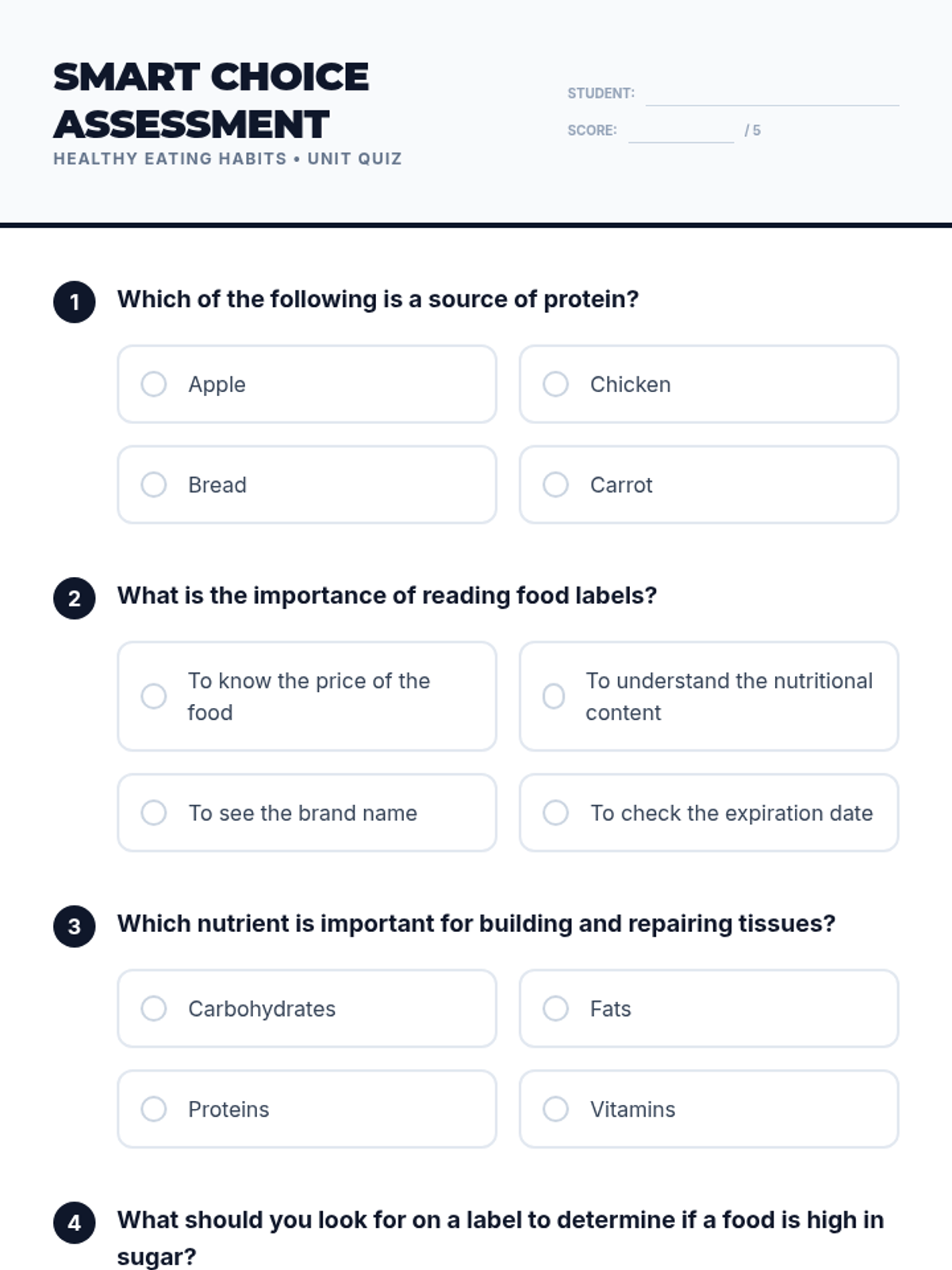The image size is (952, 1270).
Task: Click the question 1 number badge
Action: click(75, 302)
